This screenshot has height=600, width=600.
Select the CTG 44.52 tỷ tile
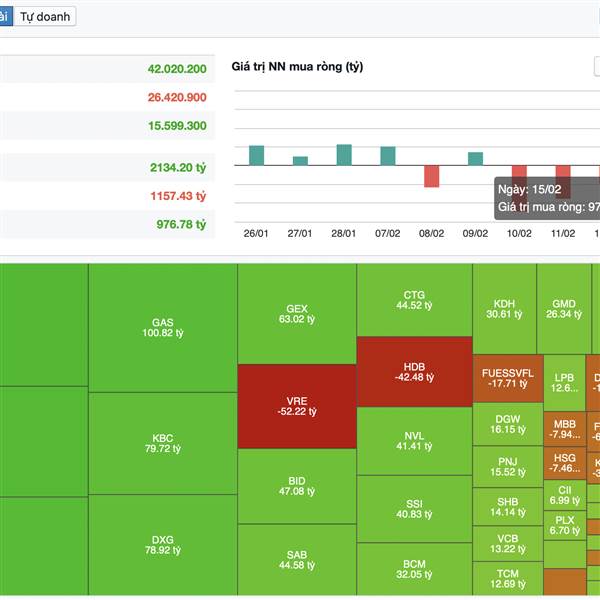(x=414, y=300)
